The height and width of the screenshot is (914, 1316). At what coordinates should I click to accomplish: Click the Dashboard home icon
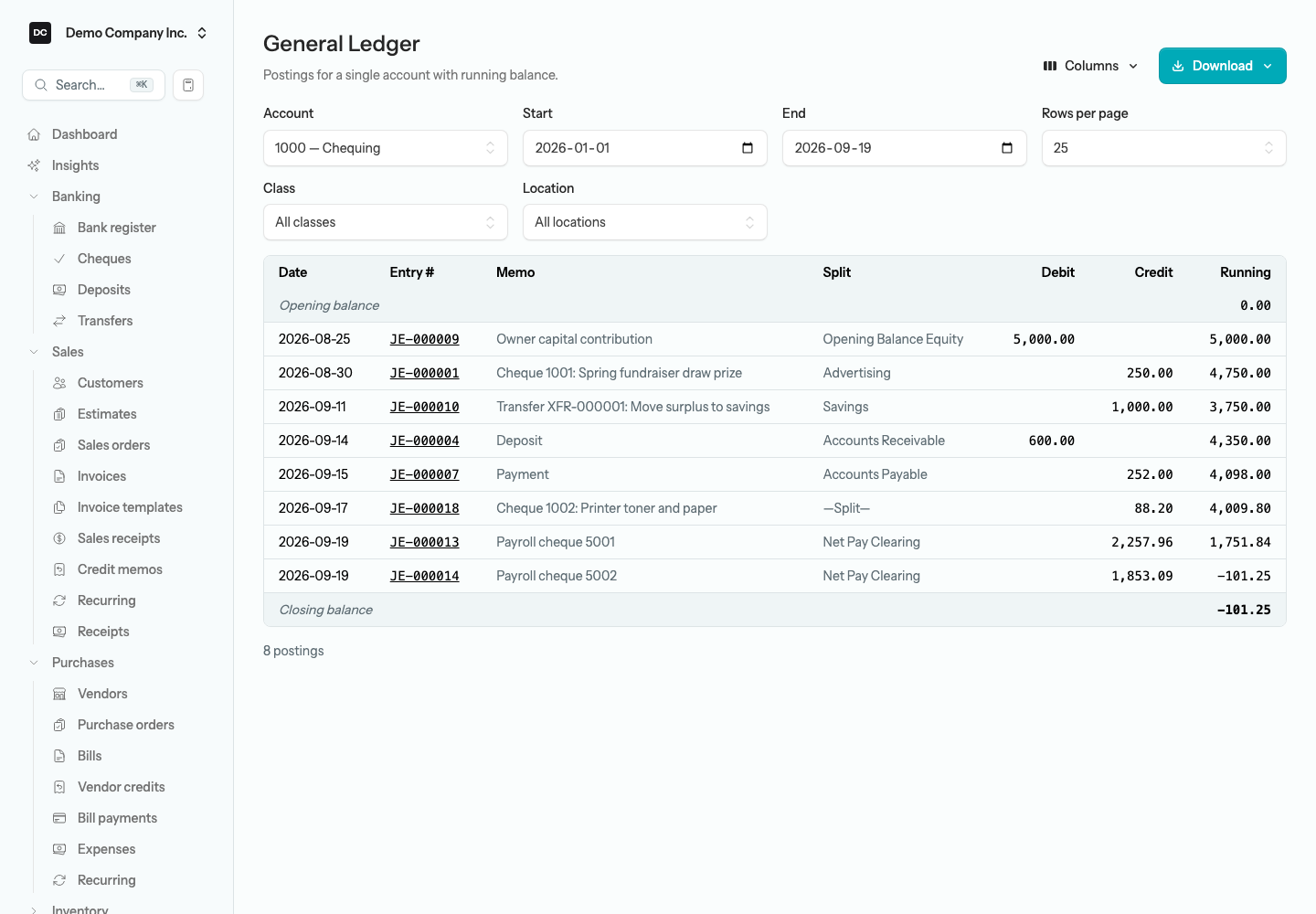point(34,134)
